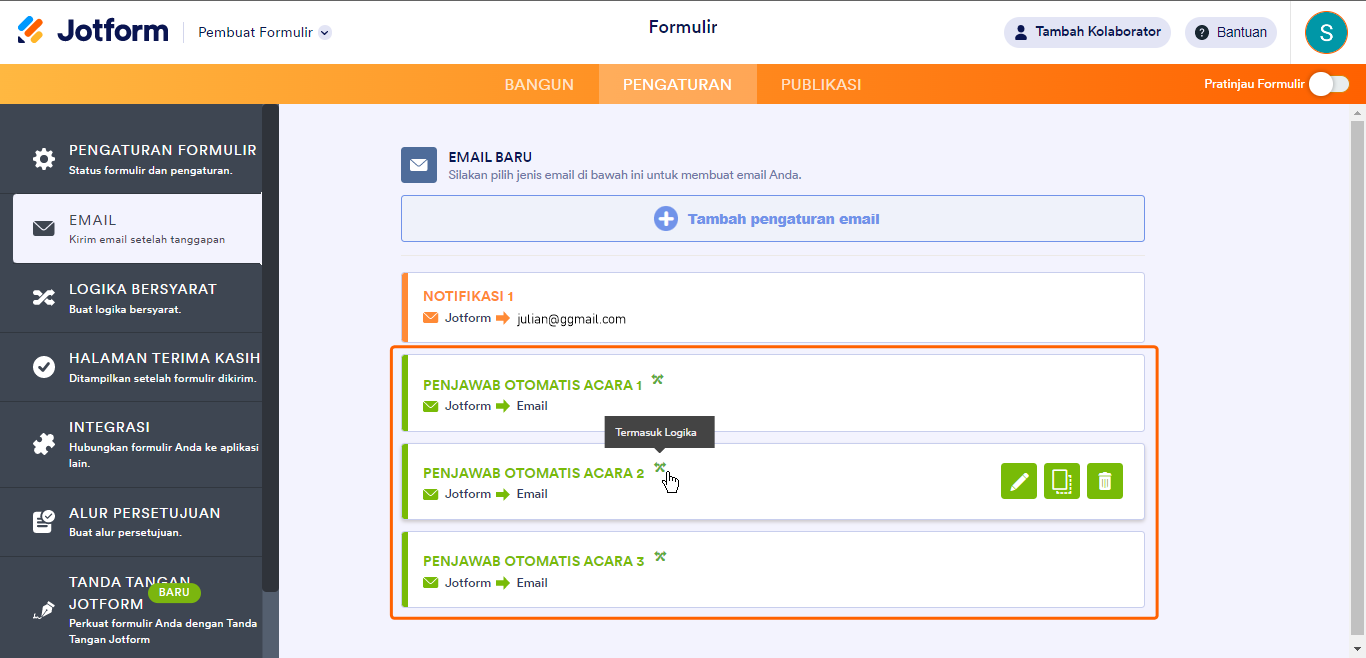This screenshot has width=1366, height=658.
Task: Click the duplicate icon on Penjawab Otomatis Acara 2
Action: [x=1062, y=481]
